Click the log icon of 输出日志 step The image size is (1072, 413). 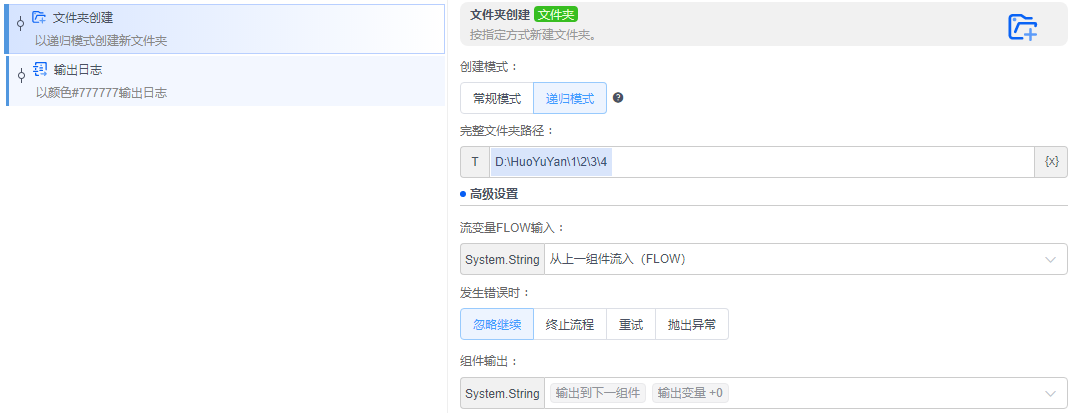(39, 69)
